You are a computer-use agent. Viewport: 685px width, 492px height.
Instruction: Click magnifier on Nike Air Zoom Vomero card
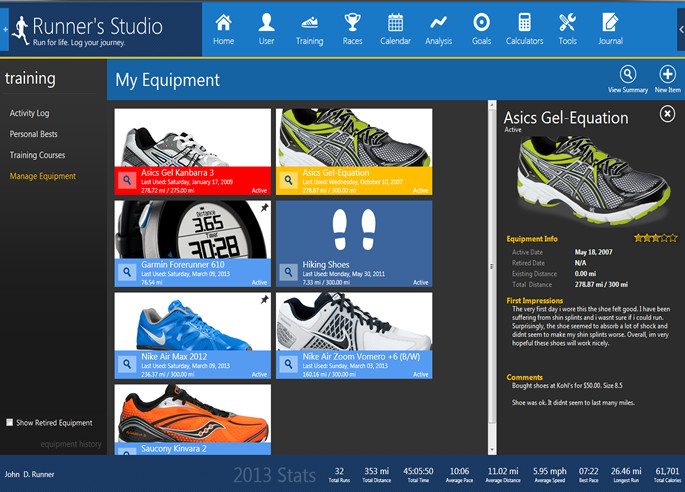coord(288,364)
